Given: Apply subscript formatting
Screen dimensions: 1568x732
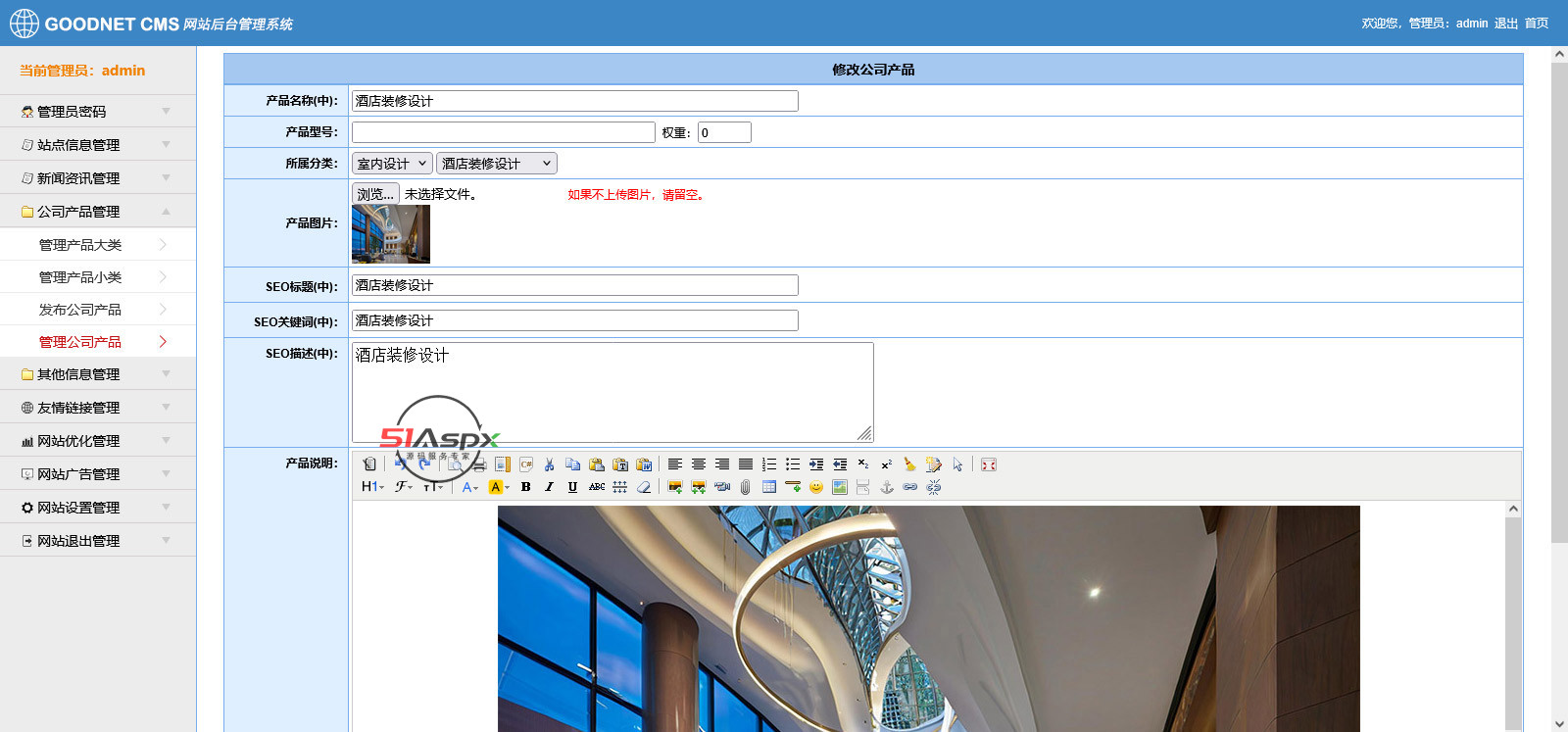Looking at the screenshot, I should [x=863, y=464].
